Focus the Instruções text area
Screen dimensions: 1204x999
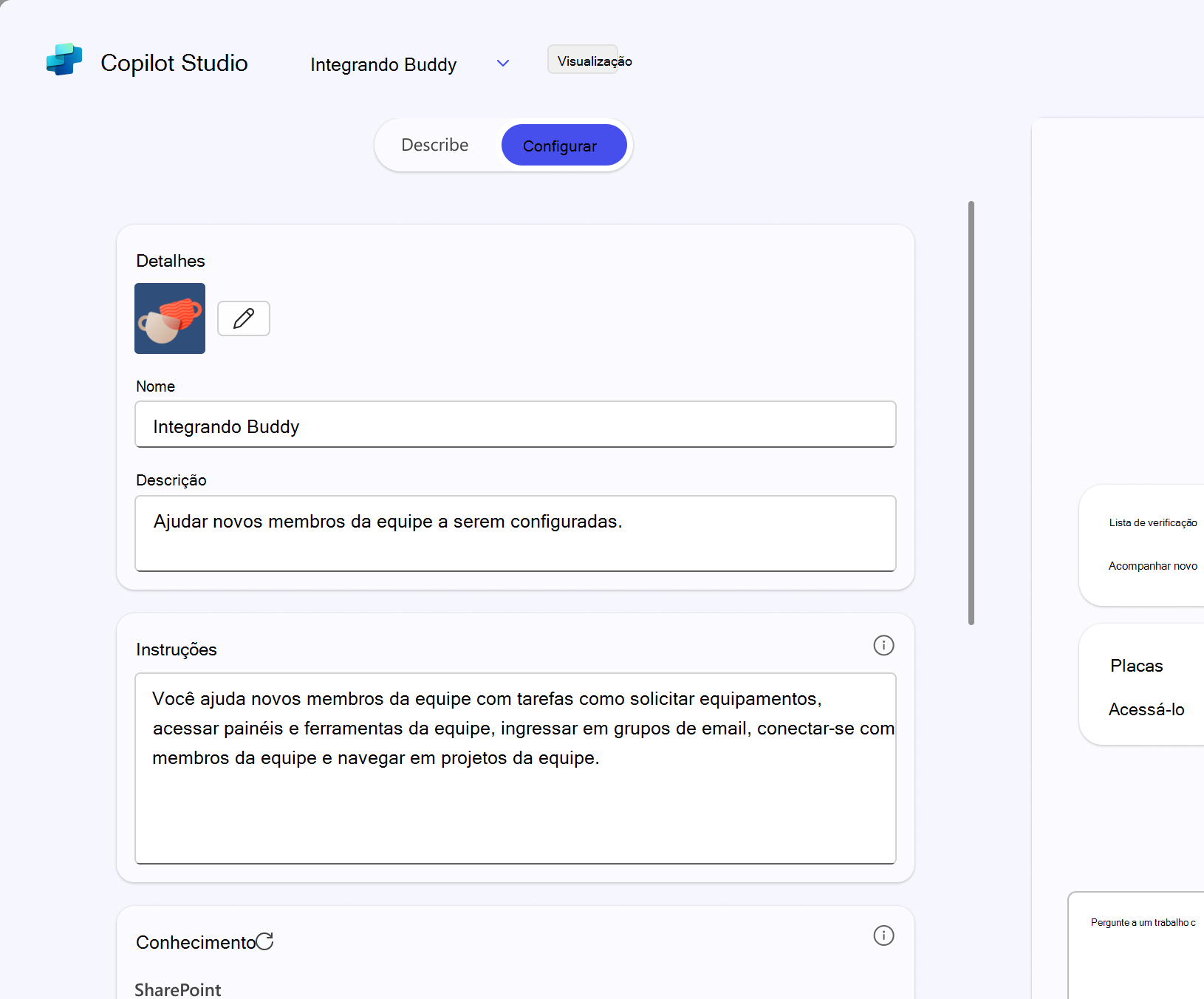pyautogui.click(x=516, y=768)
